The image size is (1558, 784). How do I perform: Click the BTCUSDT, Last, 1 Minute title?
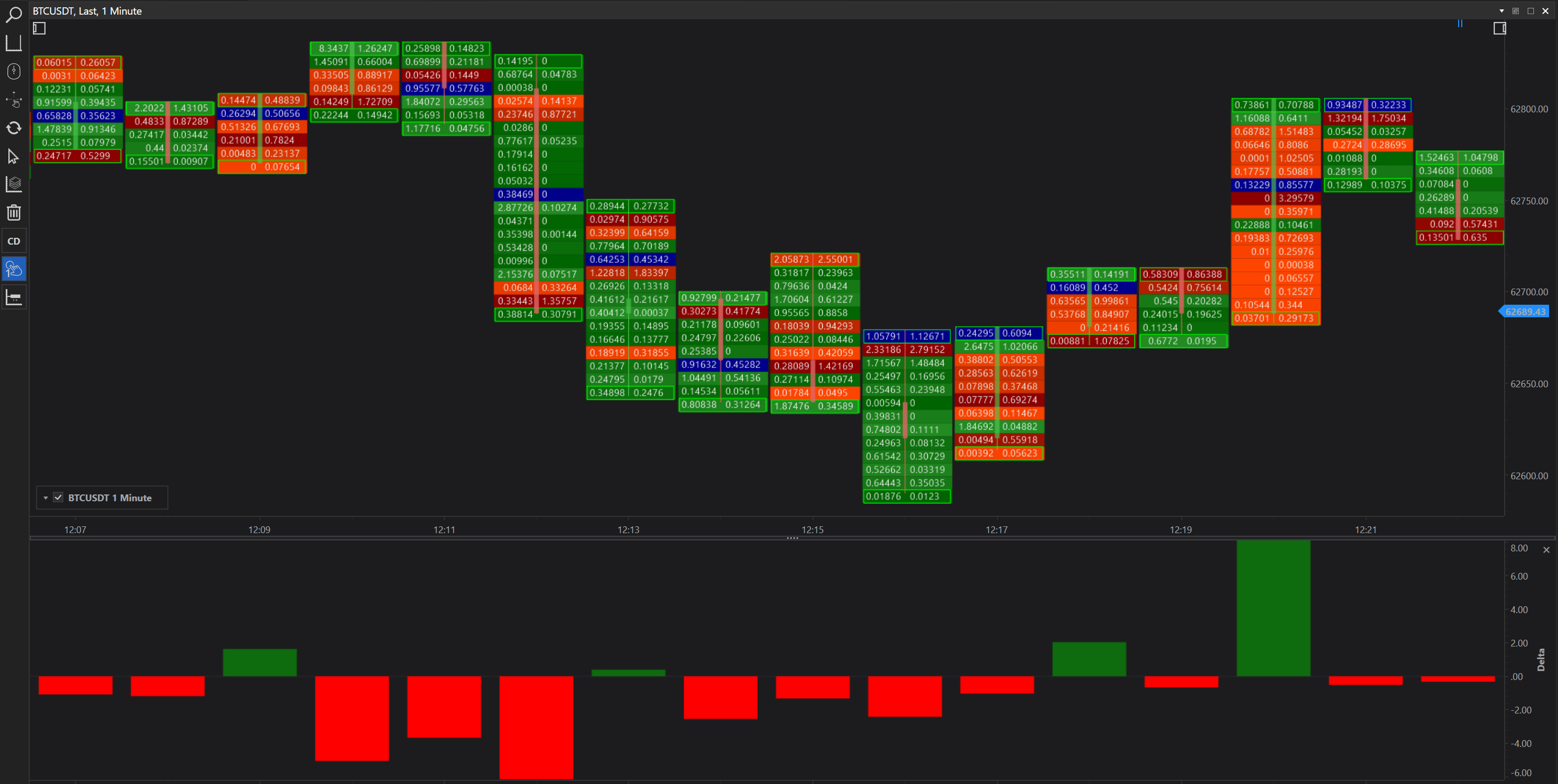point(87,11)
